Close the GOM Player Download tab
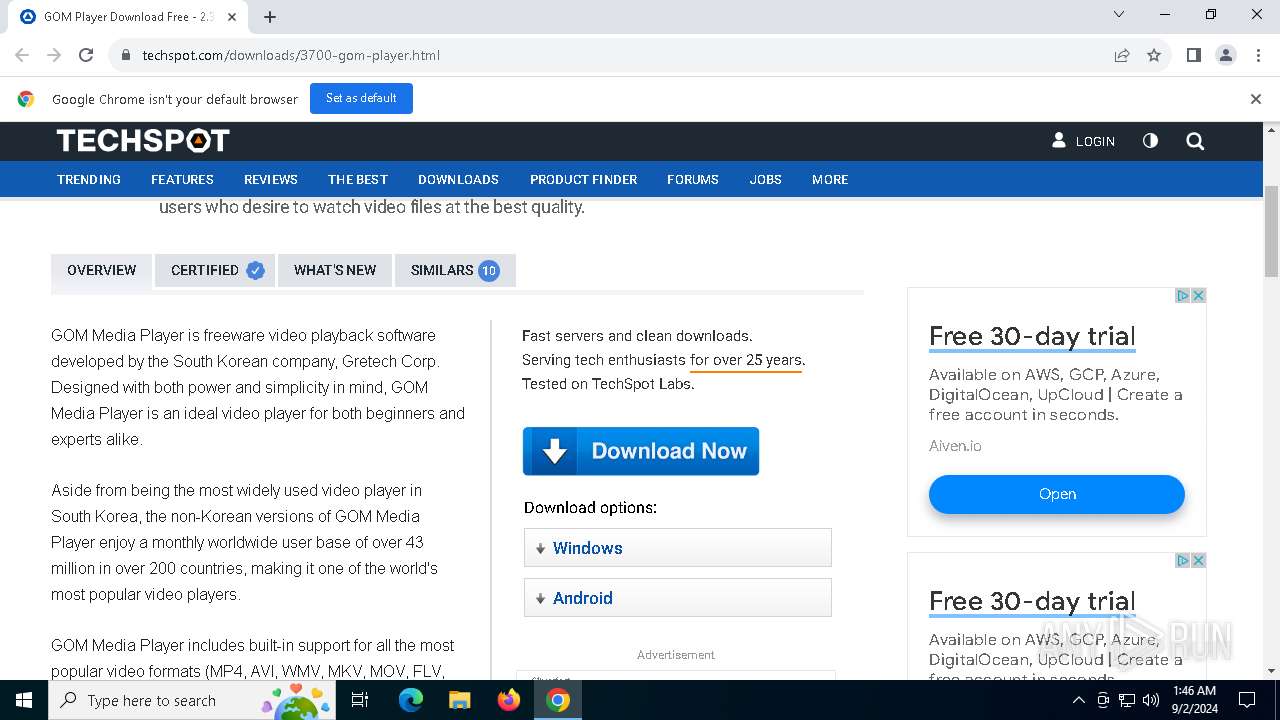 [x=232, y=17]
